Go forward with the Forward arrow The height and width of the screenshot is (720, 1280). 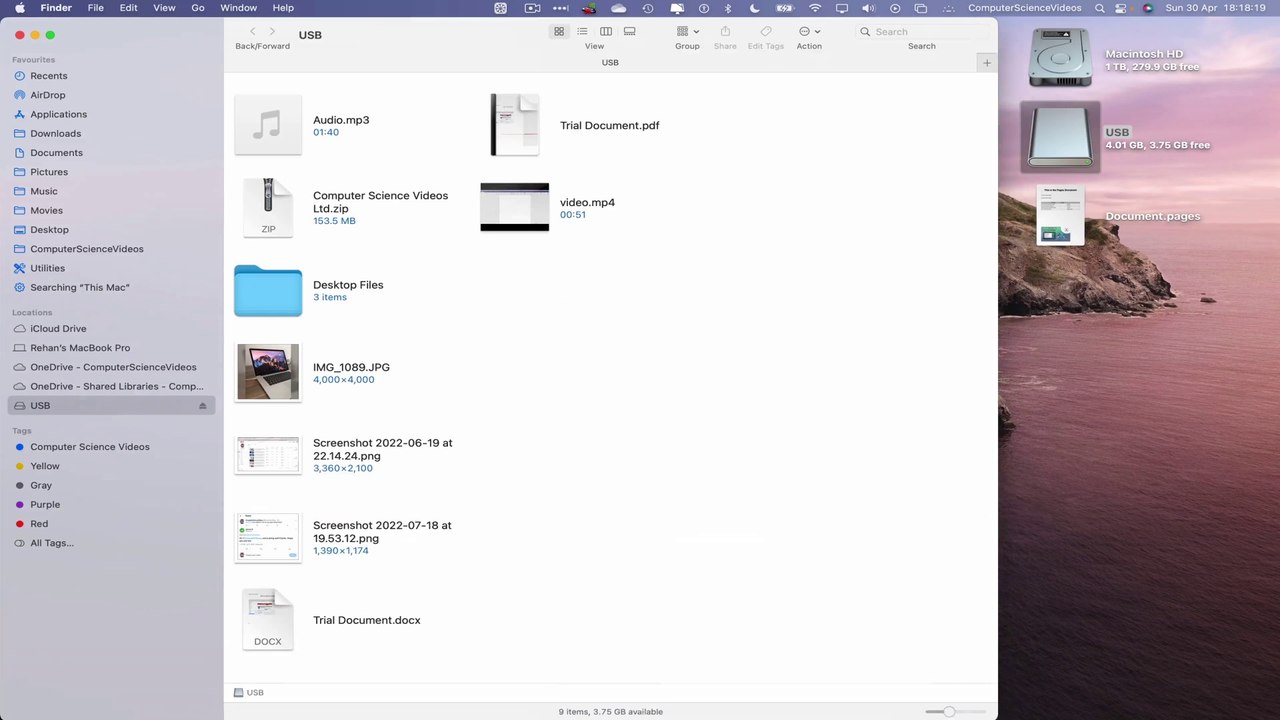[x=272, y=32]
